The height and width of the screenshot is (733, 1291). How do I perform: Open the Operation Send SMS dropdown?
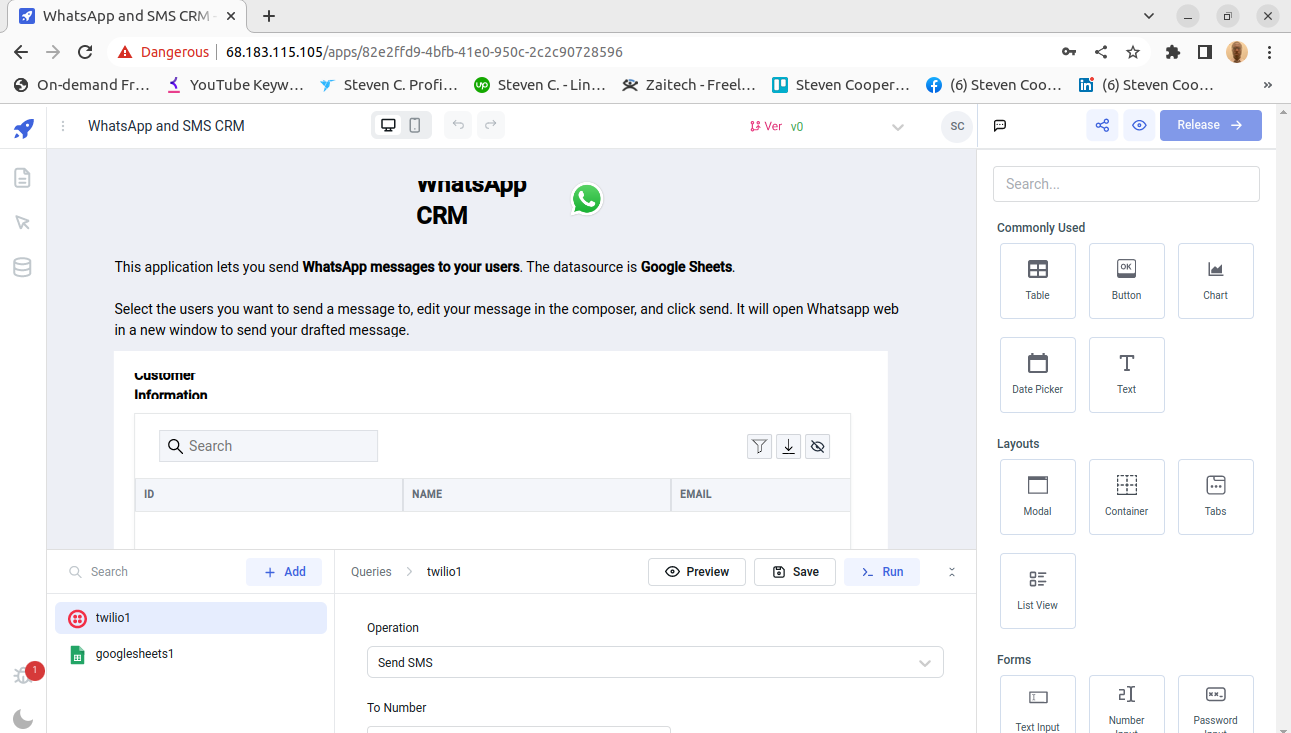pos(655,662)
